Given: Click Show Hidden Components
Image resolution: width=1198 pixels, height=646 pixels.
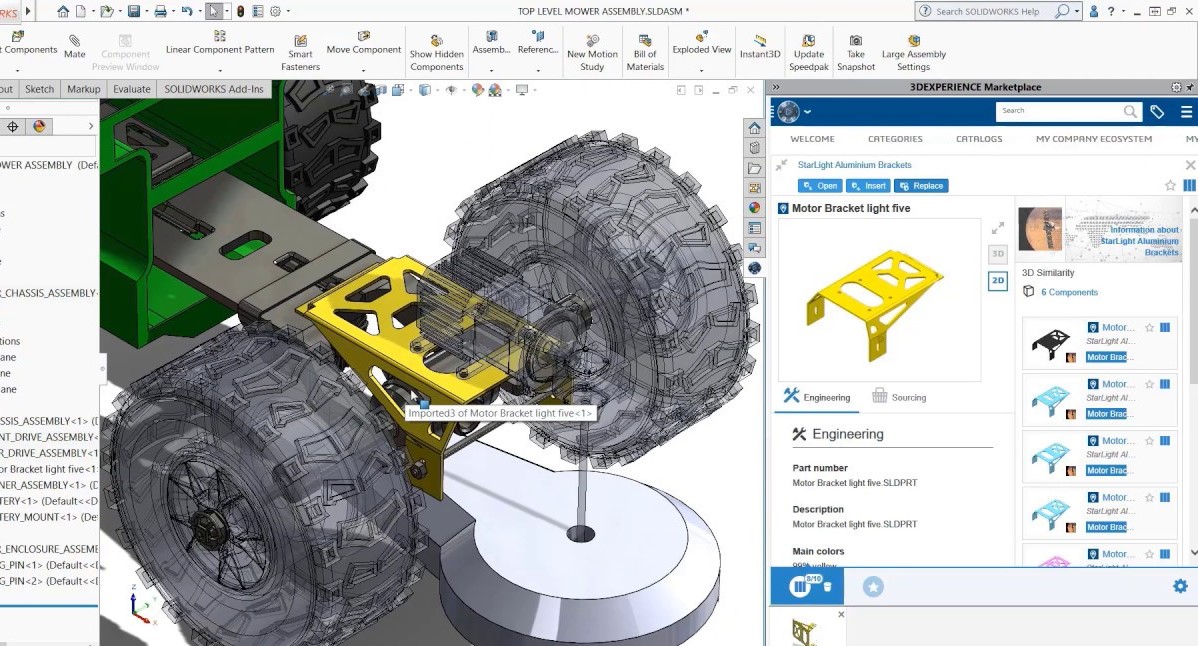Looking at the screenshot, I should point(437,53).
